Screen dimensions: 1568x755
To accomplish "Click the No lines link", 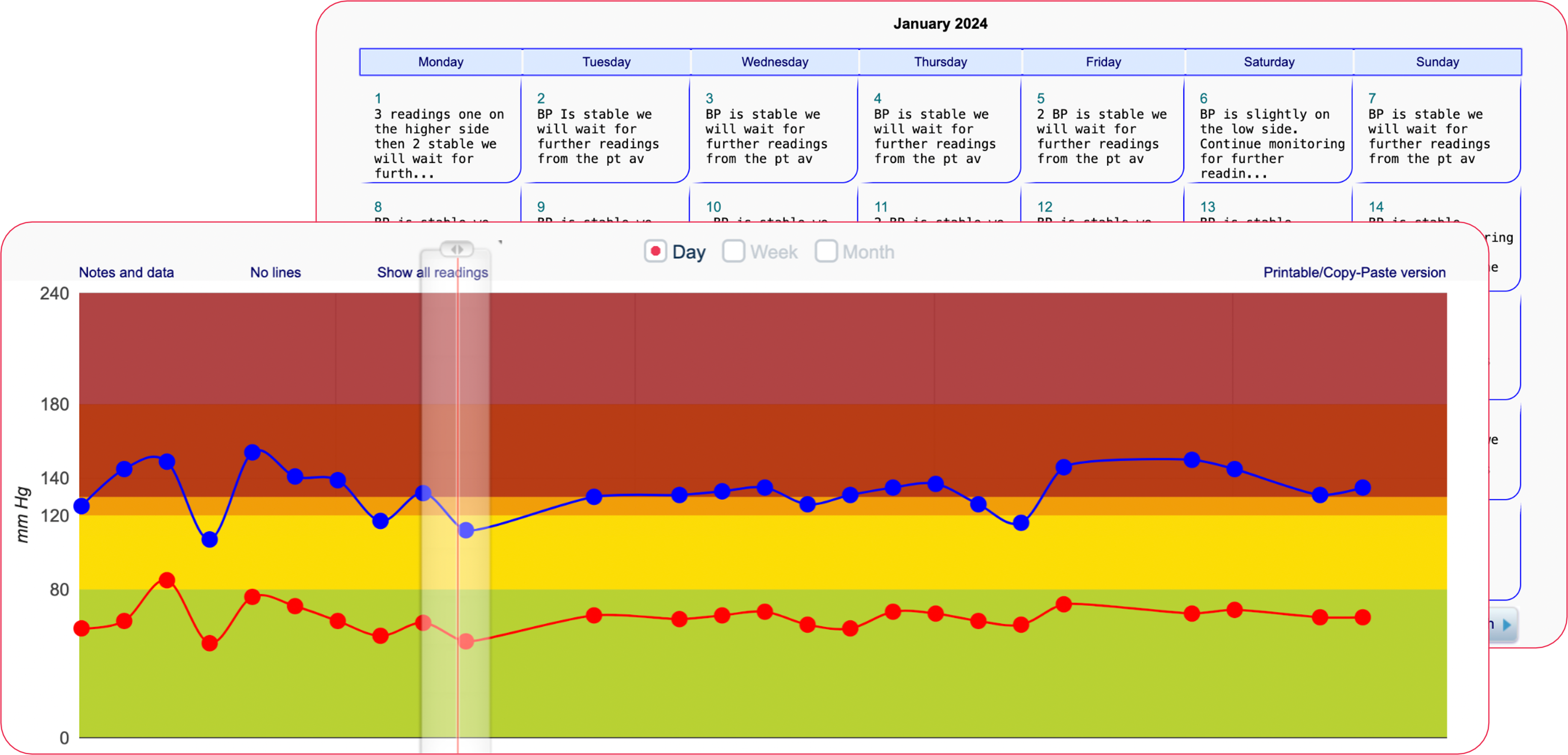I will click(275, 272).
